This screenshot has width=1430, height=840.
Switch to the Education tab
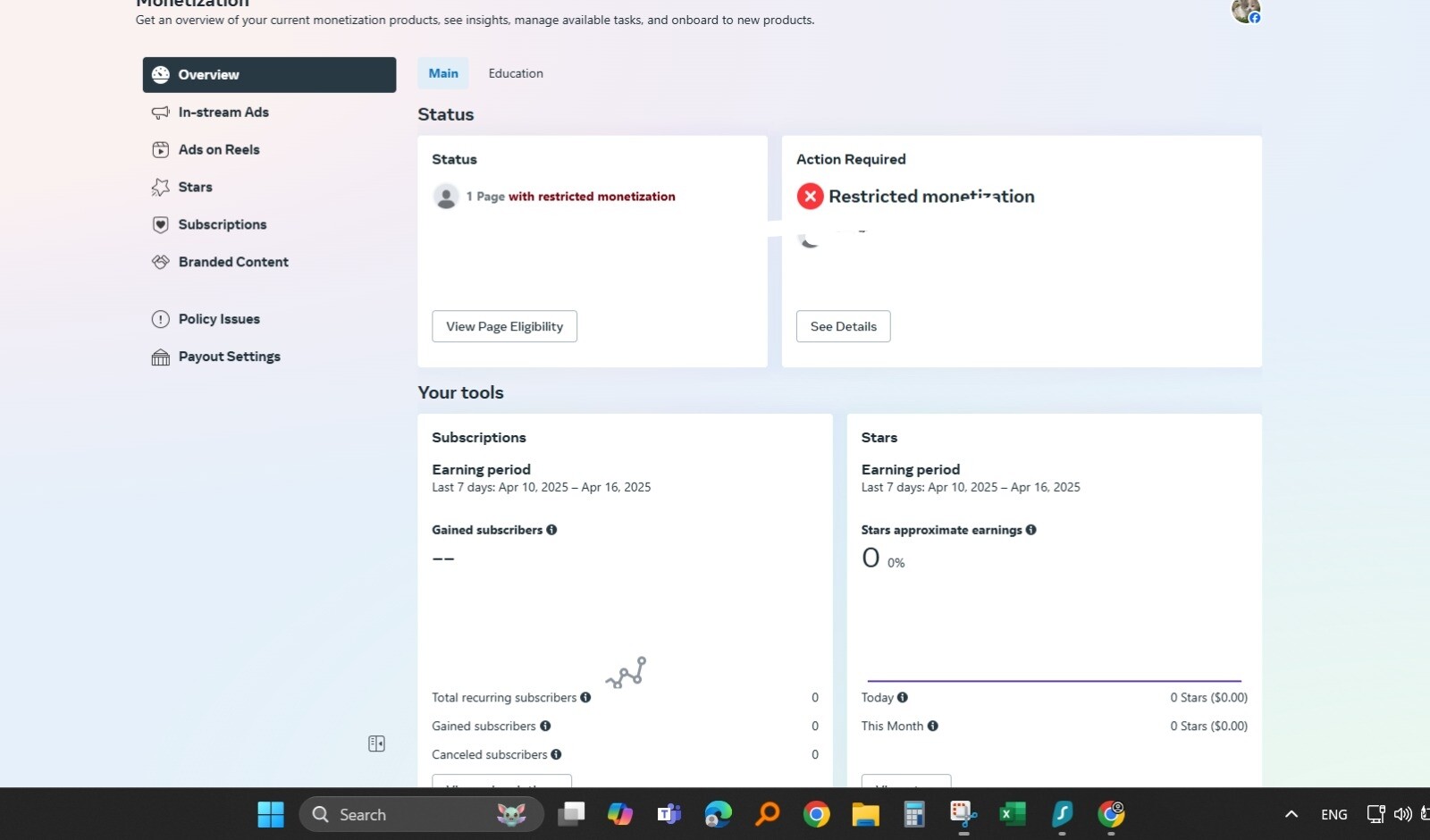coord(516,73)
